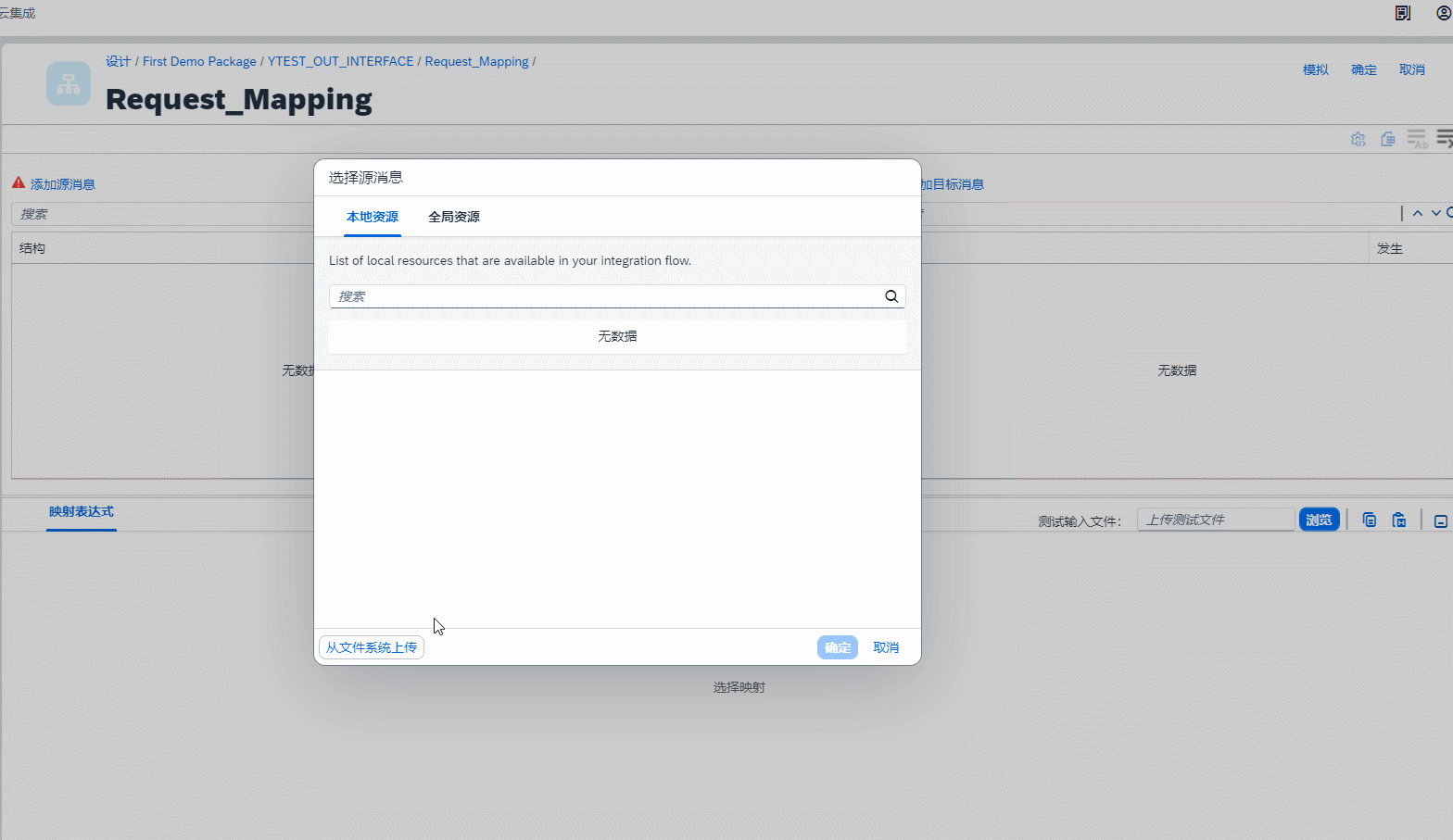
Task: Switch to the 全局资源 tab
Action: pyautogui.click(x=454, y=217)
